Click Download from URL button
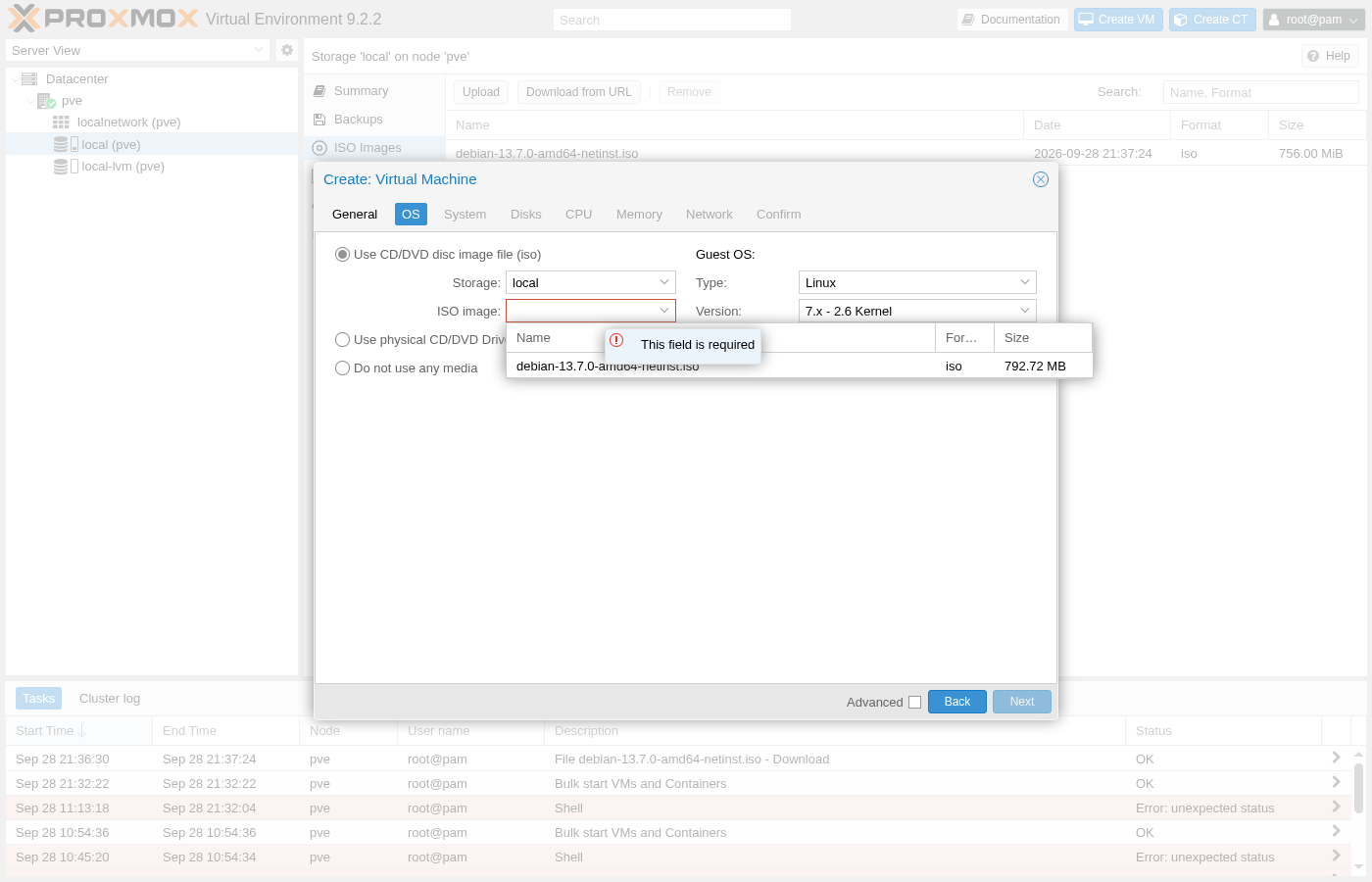This screenshot has height=882, width=1372. 579,92
